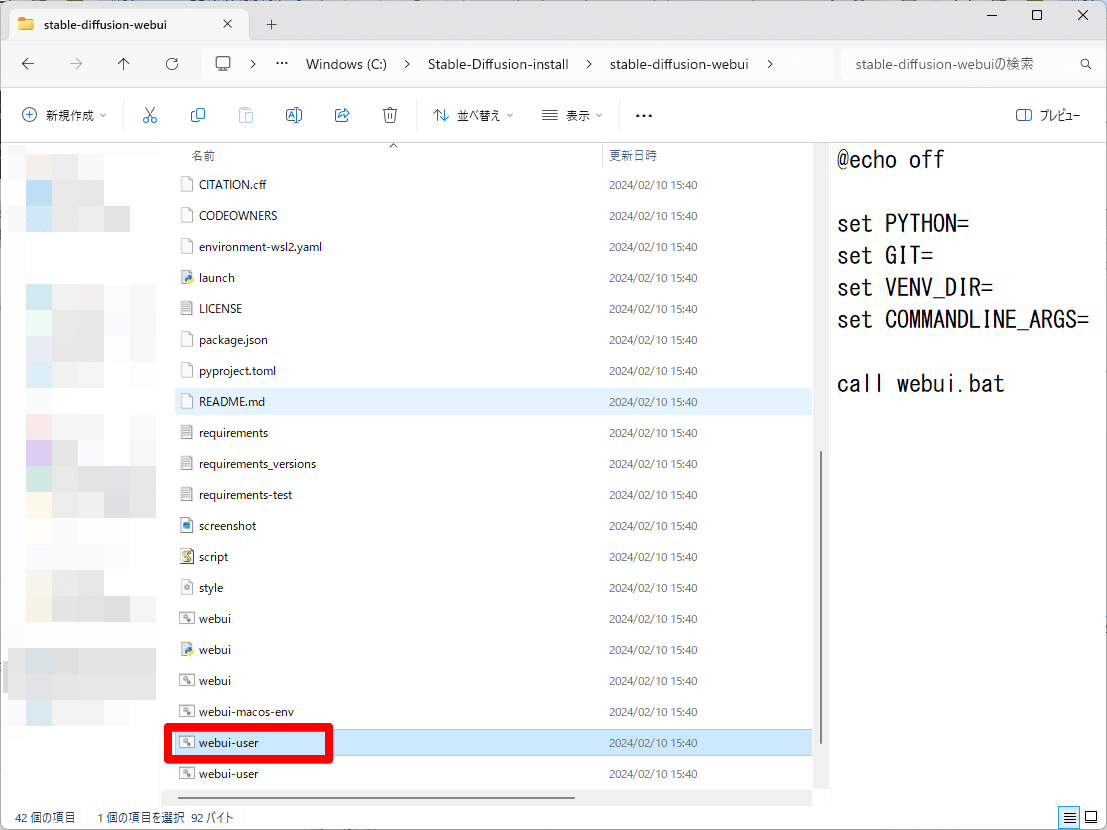1107x830 pixels.
Task: Click the vertical scrollbar of file list
Action: click(820, 596)
